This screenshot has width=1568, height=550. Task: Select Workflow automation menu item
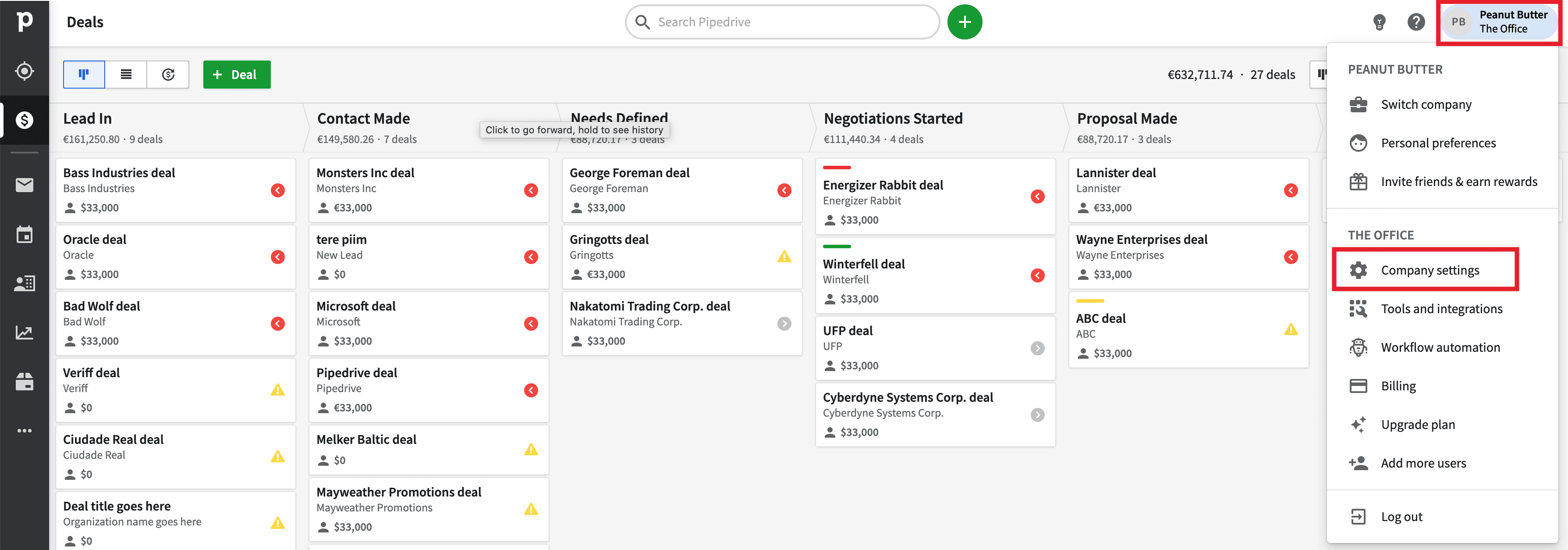point(1440,347)
